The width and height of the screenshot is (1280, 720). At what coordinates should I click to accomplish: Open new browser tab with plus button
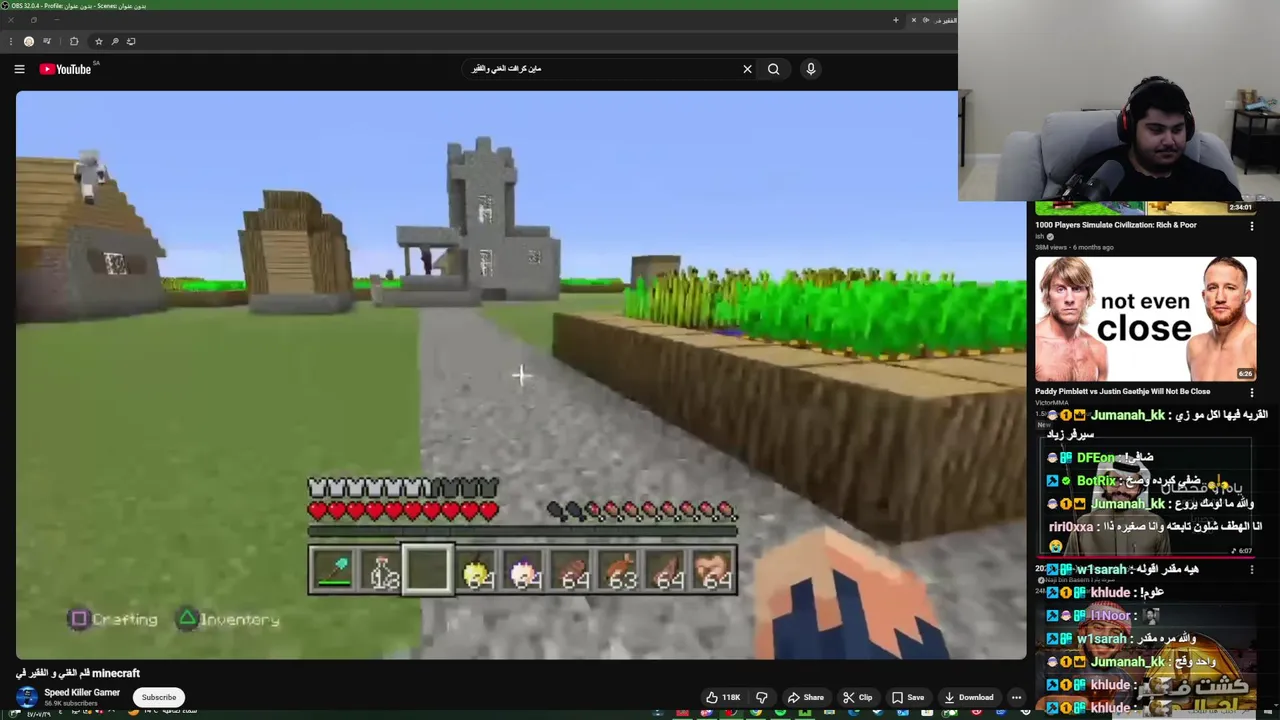(x=895, y=20)
